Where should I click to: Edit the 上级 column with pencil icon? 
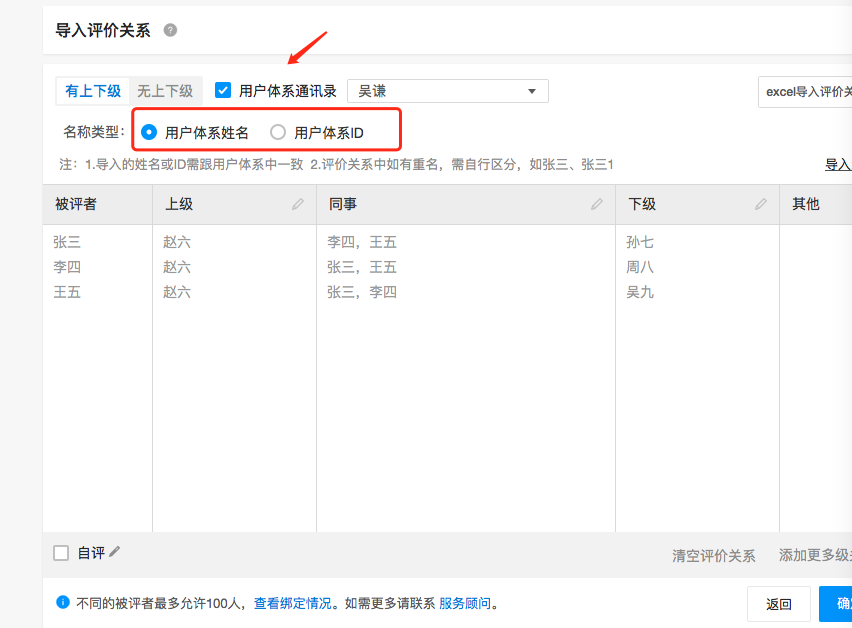pos(298,204)
